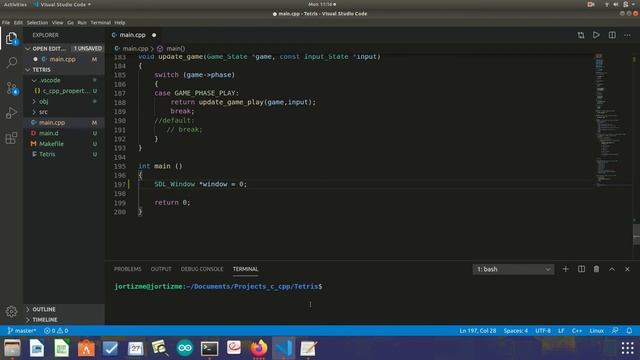Change indentation via Spaces: 4
The image size is (640, 360).
[516, 331]
